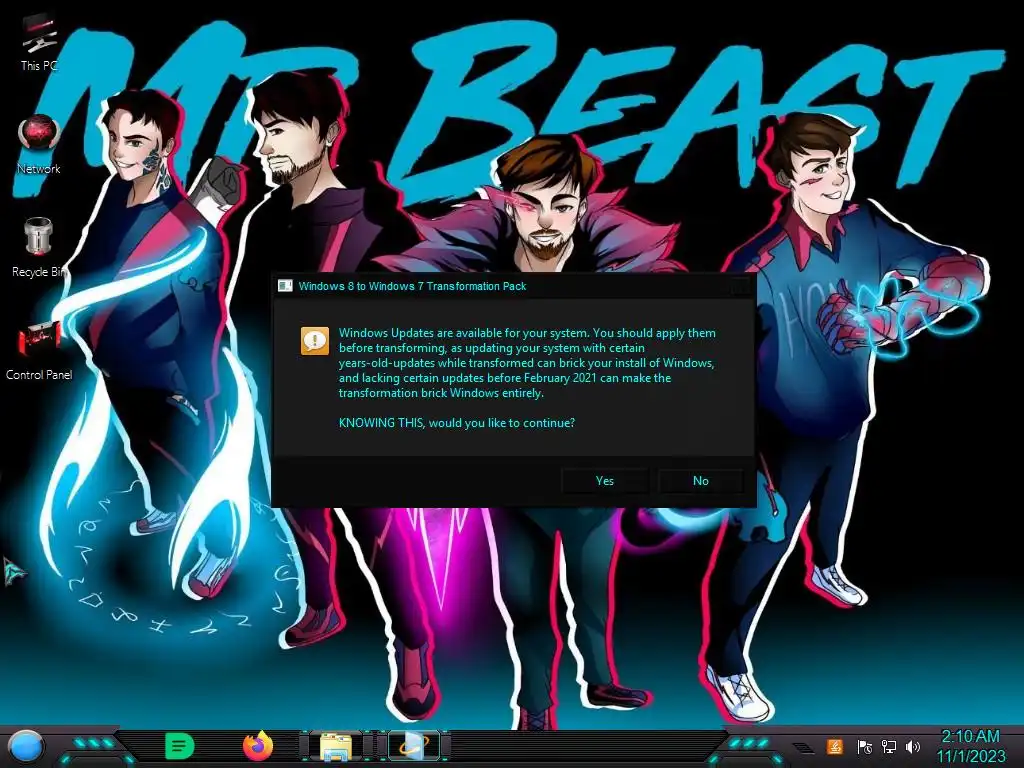Open the 2:10 AM clock and date

pyautogui.click(x=970, y=746)
